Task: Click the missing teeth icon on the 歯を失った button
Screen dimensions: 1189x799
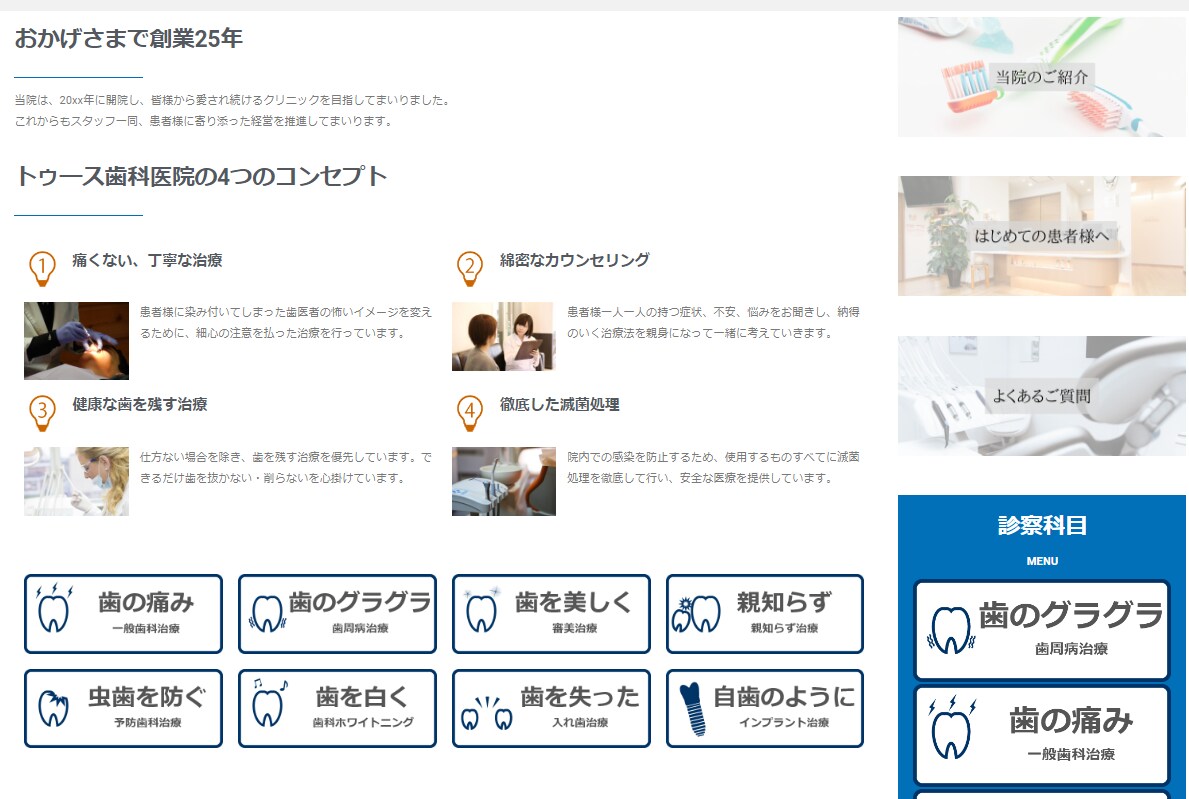Action: pyautogui.click(x=487, y=713)
